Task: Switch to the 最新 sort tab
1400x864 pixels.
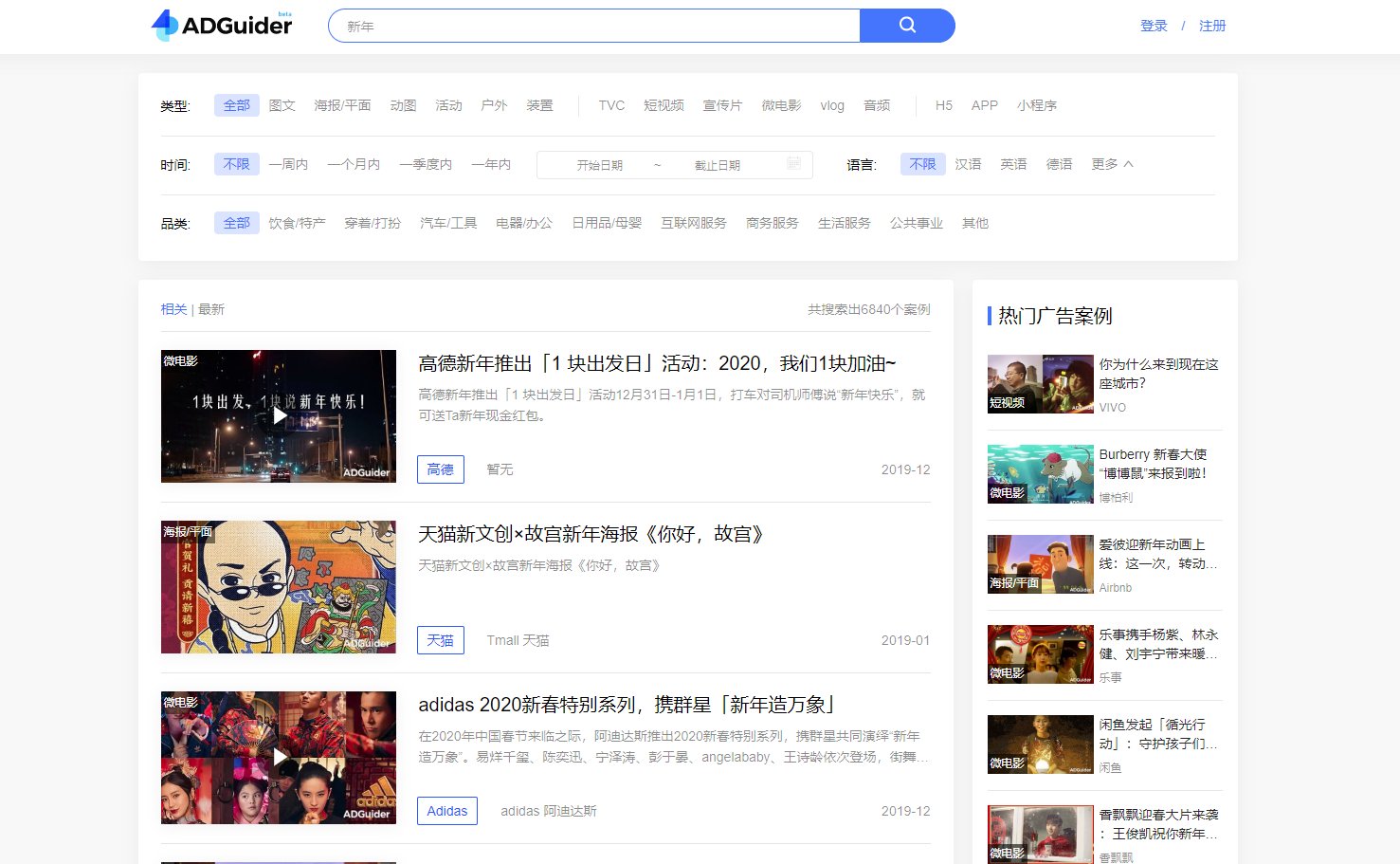Action: point(209,308)
